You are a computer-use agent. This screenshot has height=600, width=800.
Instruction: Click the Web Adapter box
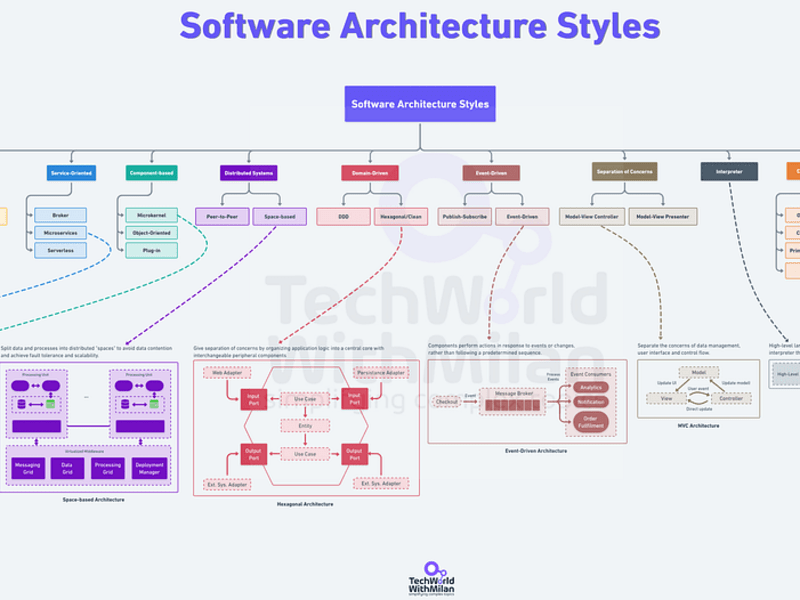[227, 373]
